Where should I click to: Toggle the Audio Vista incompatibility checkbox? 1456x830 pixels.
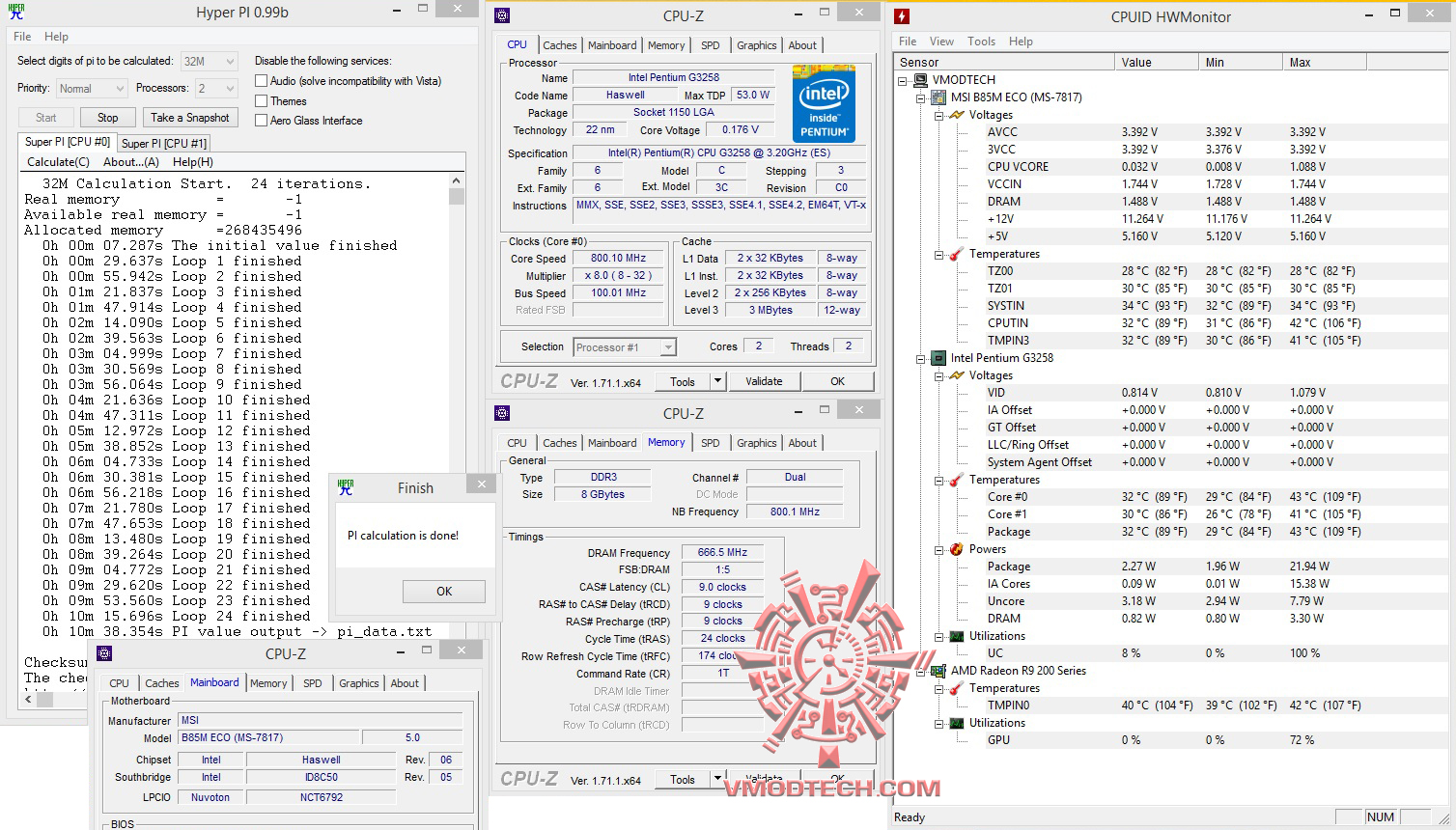pyautogui.click(x=261, y=81)
